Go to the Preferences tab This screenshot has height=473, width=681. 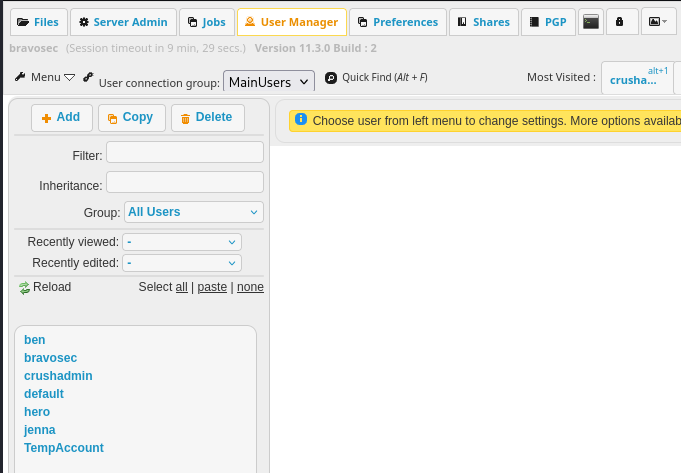[x=397, y=22]
